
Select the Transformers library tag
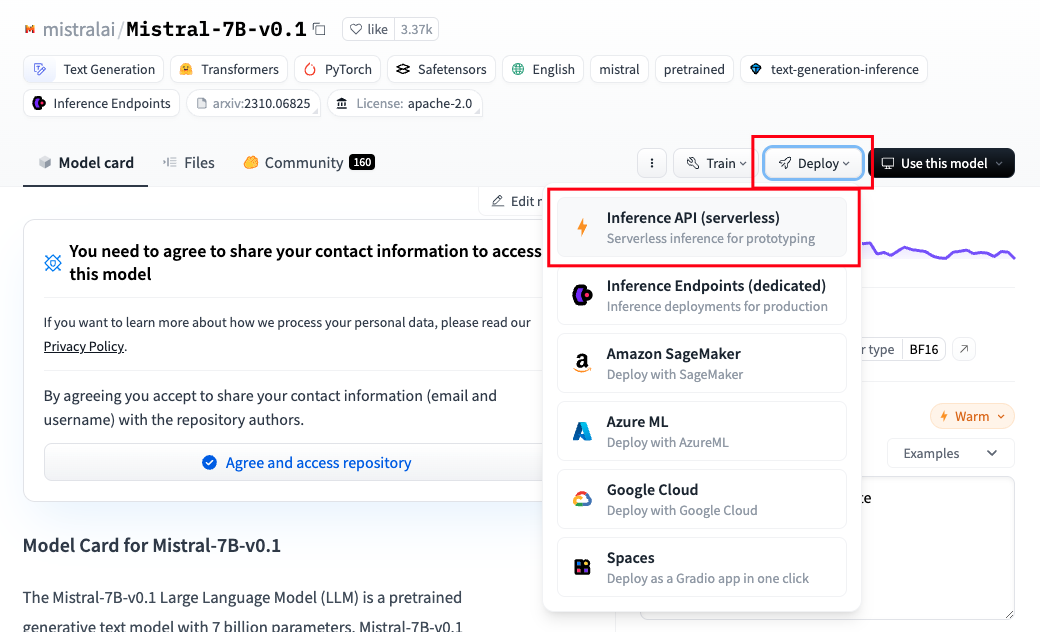[x=229, y=69]
